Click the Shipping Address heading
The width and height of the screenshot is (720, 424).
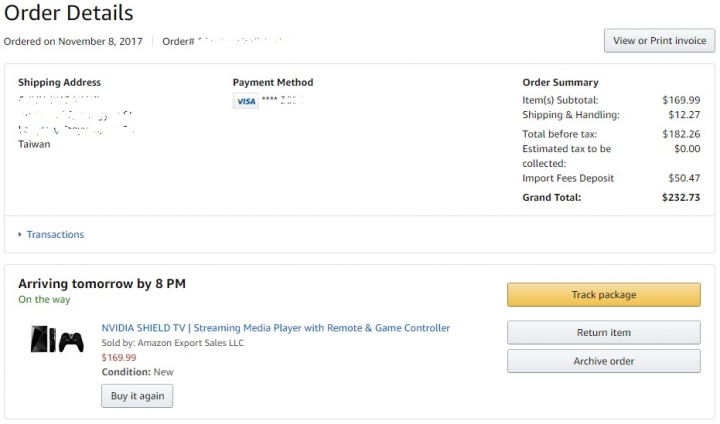pyautogui.click(x=59, y=83)
